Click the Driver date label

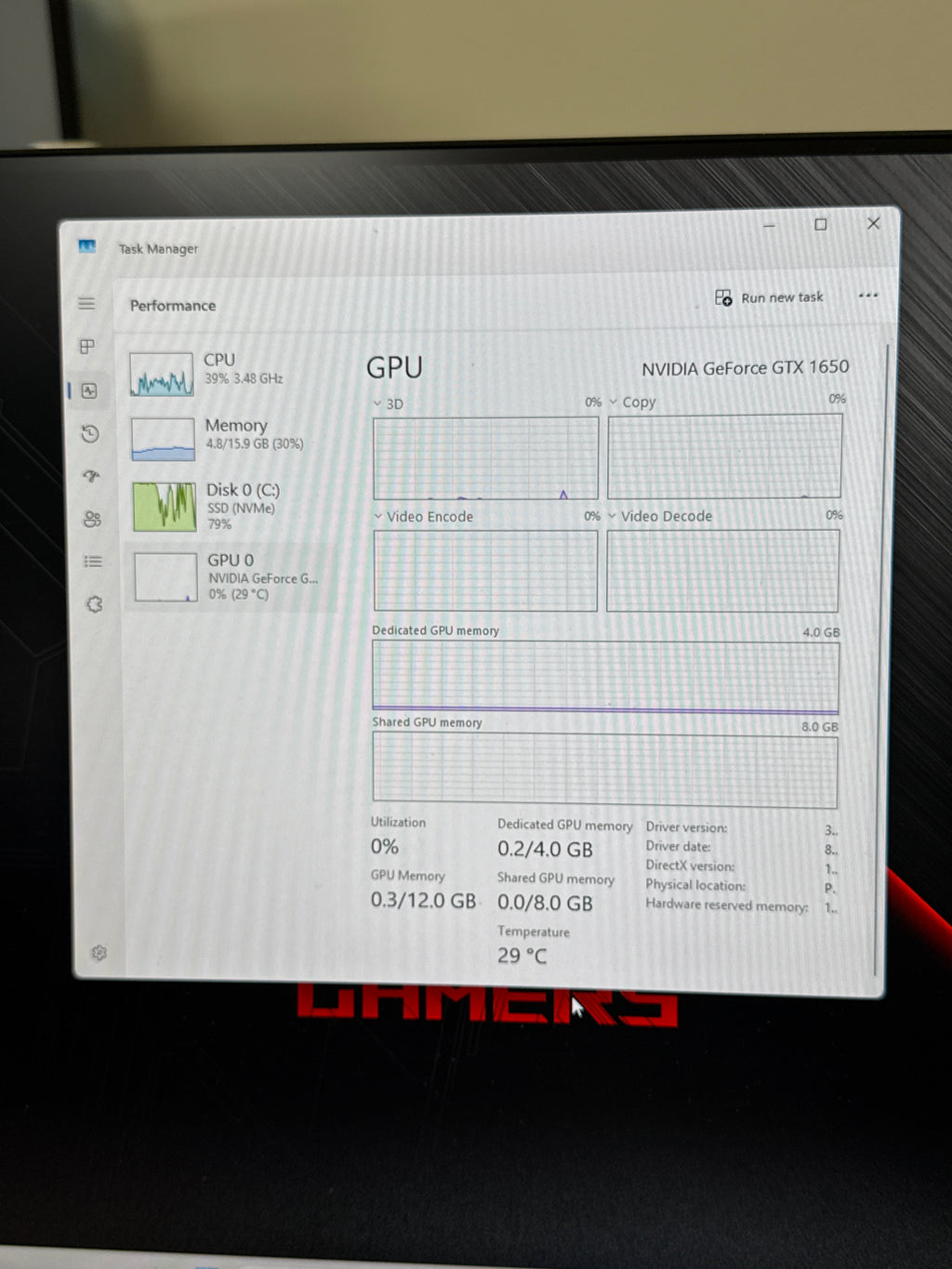pos(678,846)
